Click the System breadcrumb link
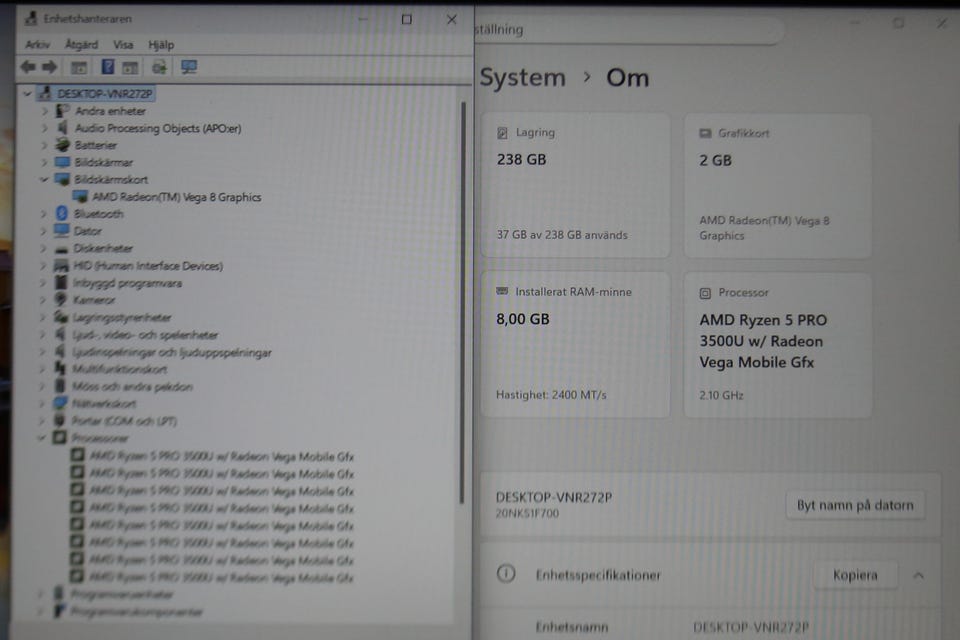 [522, 78]
